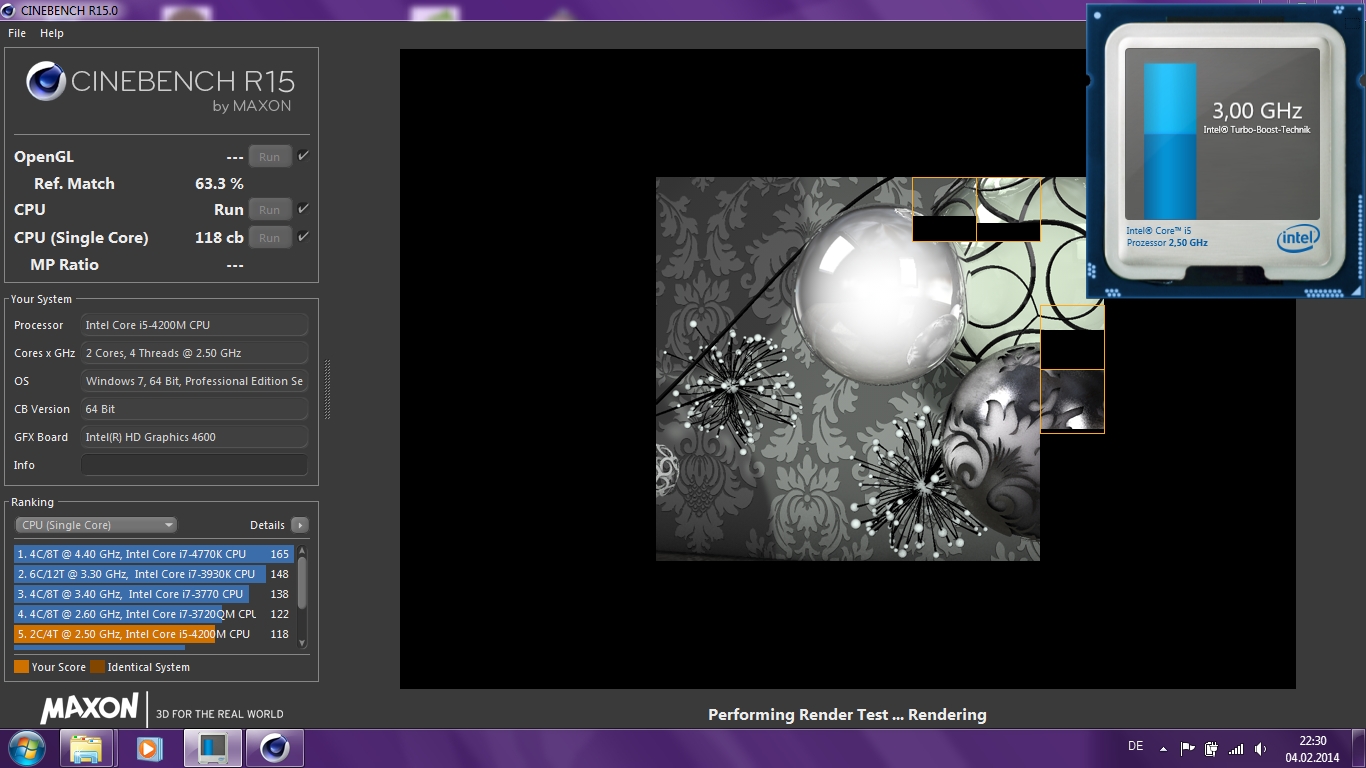Click the Intel logo on the Turbo Boost gadget
Screen dimensions: 1366x768
1297,239
